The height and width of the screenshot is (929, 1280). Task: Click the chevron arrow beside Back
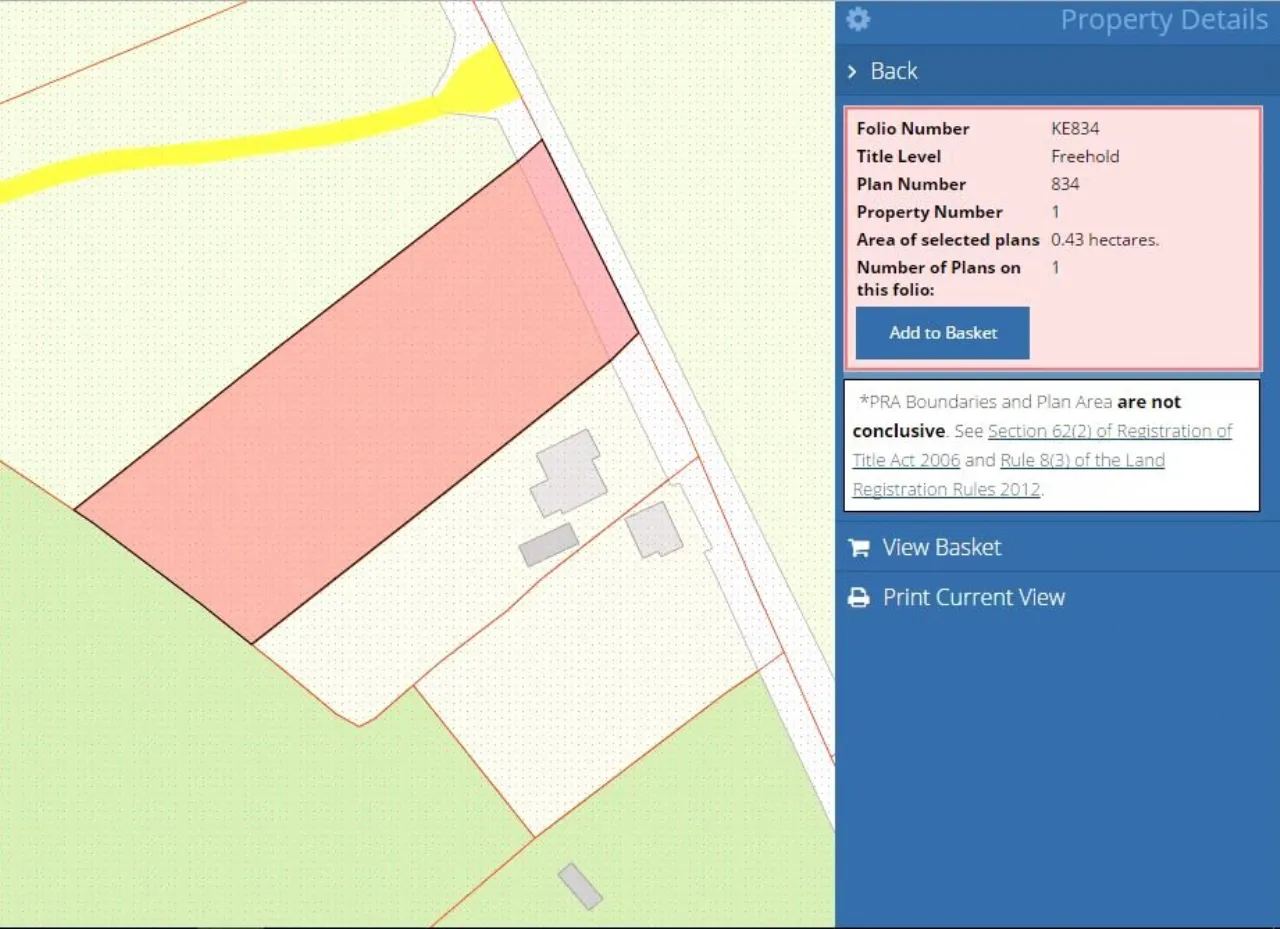coord(852,71)
